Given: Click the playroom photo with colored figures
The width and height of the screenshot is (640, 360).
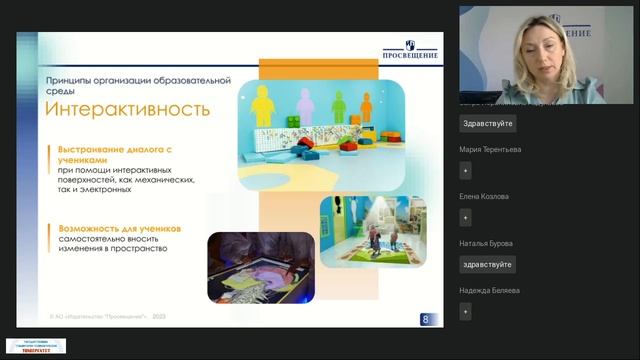Looking at the screenshot, I should click(x=322, y=136).
